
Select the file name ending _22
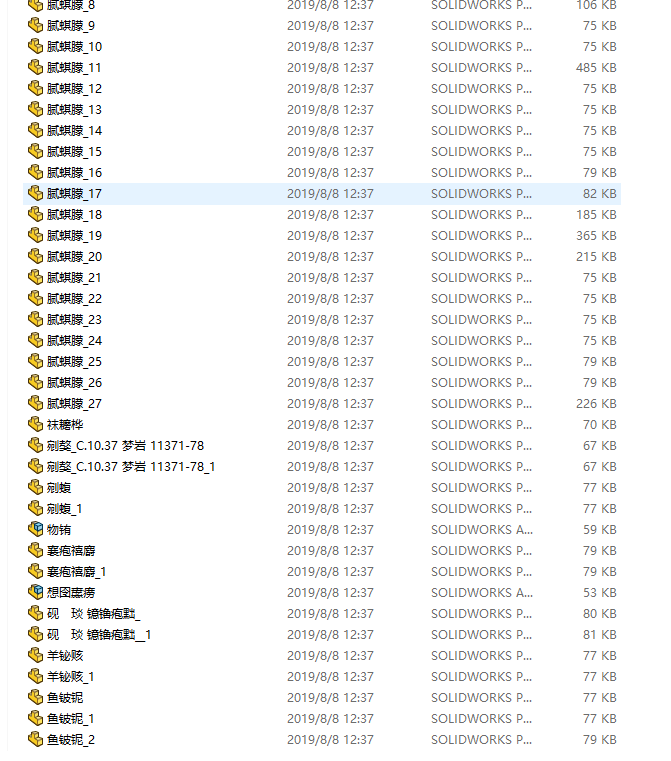(74, 298)
